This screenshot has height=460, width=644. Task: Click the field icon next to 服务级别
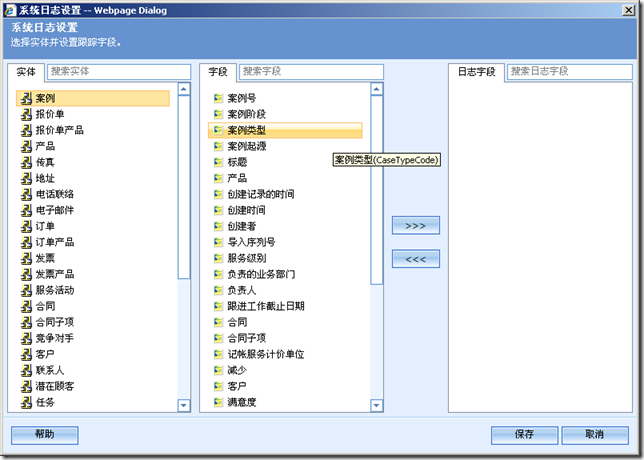pos(218,258)
